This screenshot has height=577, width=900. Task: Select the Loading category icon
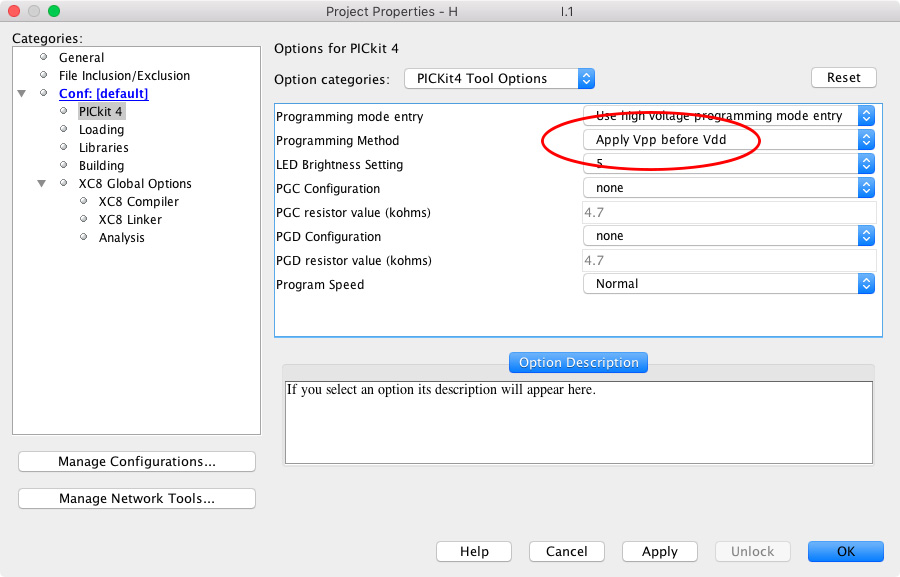pos(62,129)
